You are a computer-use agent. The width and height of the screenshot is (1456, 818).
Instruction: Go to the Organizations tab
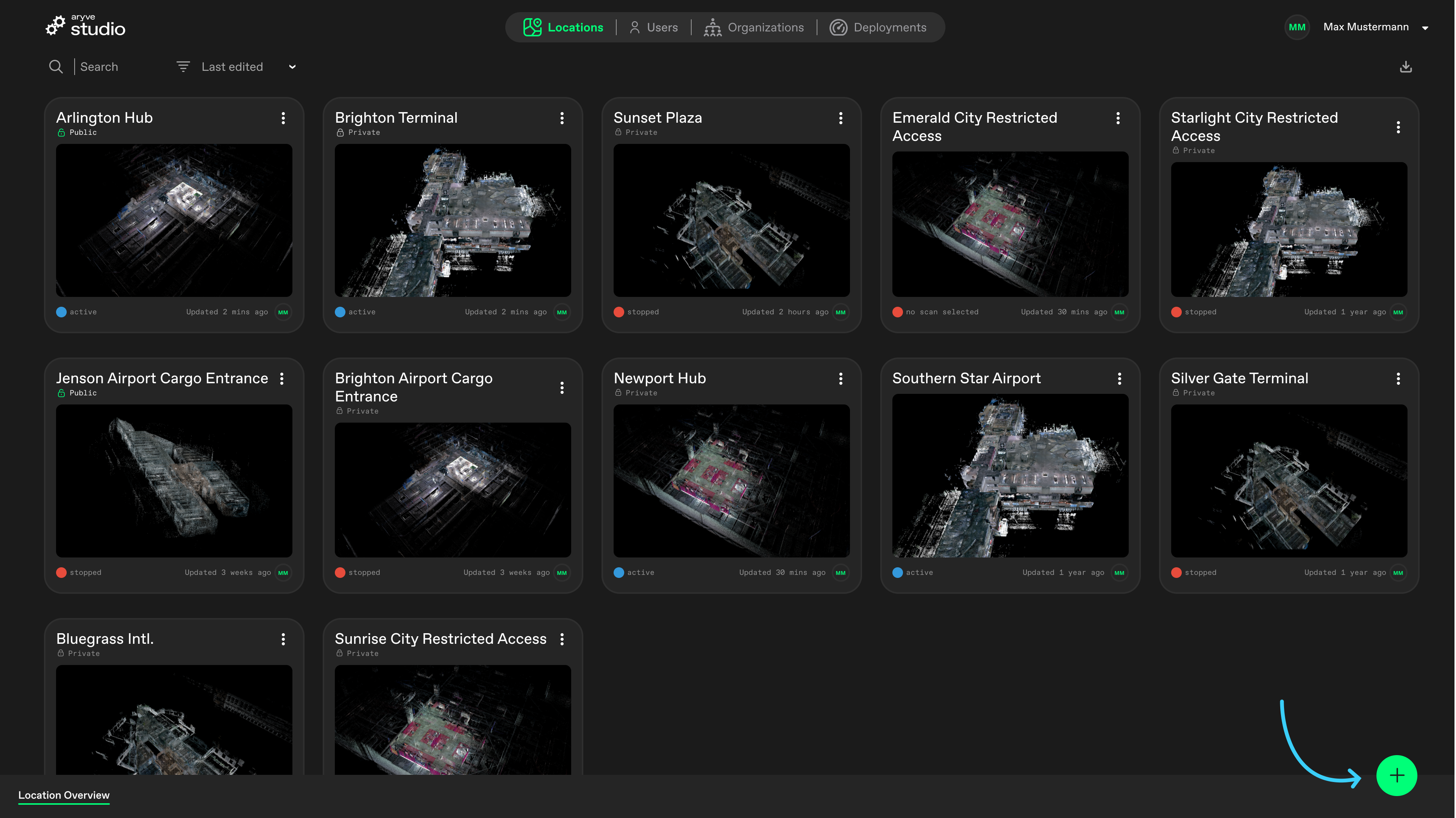(754, 27)
